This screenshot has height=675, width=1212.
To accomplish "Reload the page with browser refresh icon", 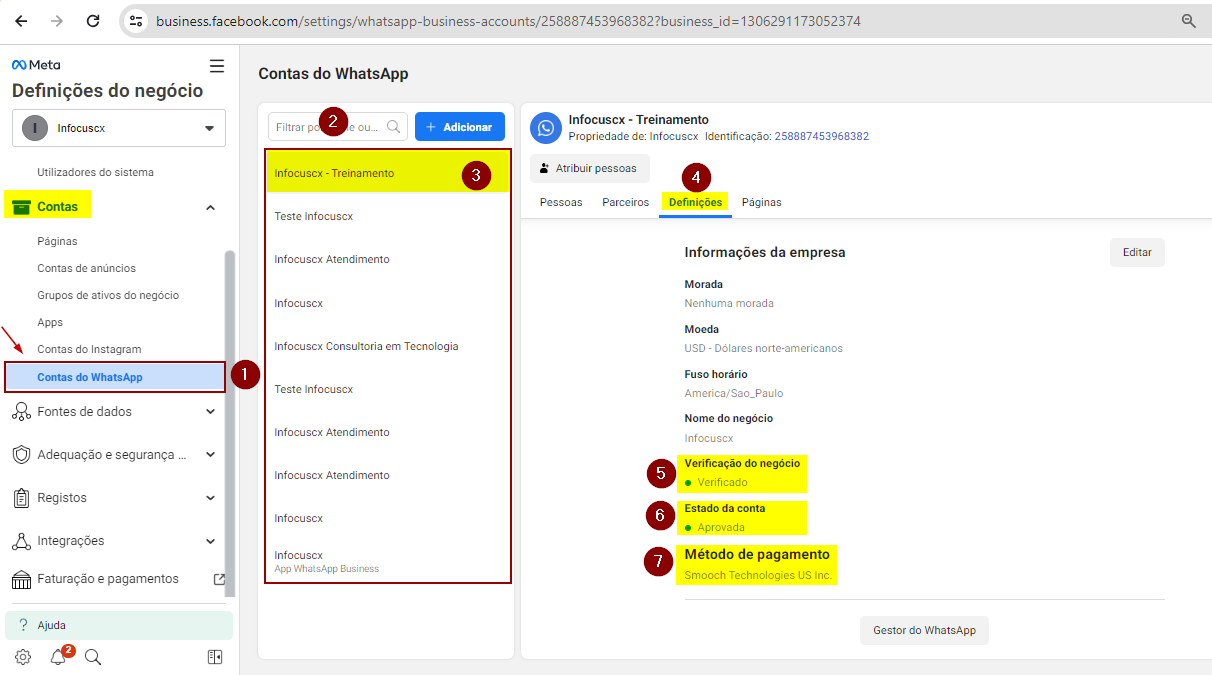I will (92, 21).
